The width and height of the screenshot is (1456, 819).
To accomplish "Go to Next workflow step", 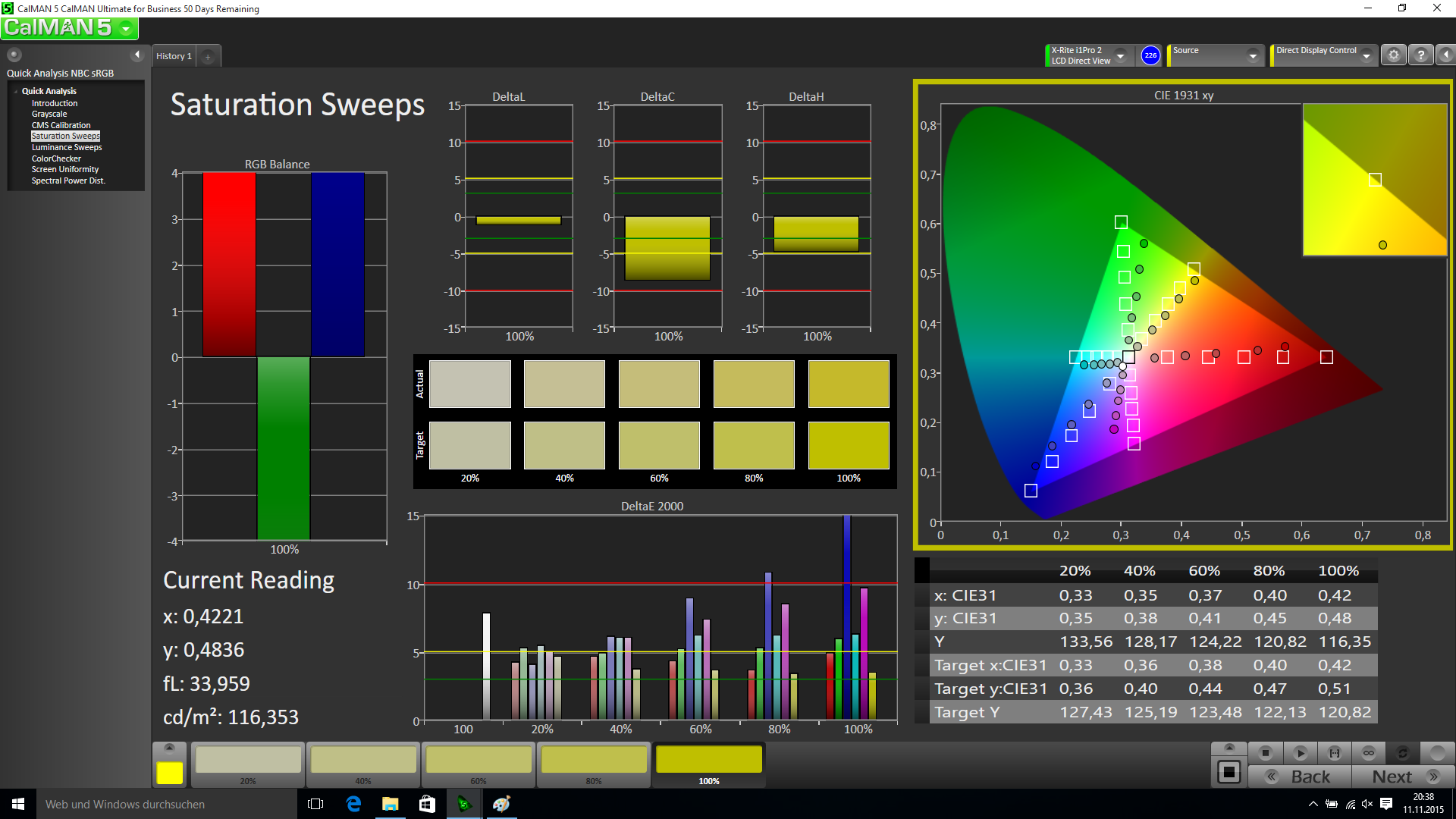I will (x=1403, y=777).
